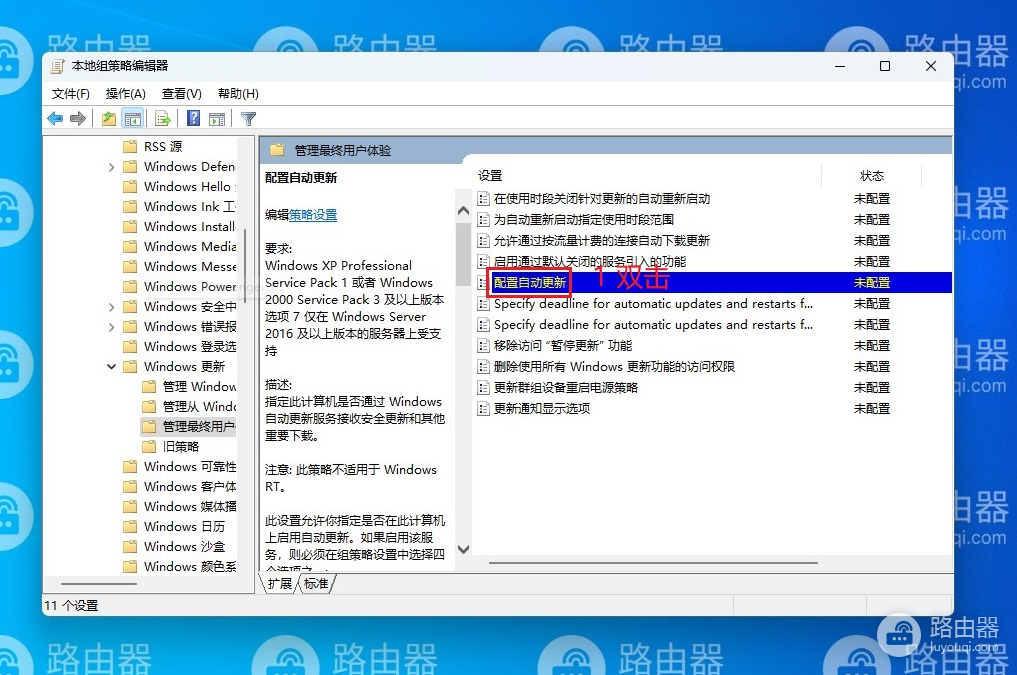Open the Help question mark icon
This screenshot has width=1017, height=675.
(x=193, y=119)
